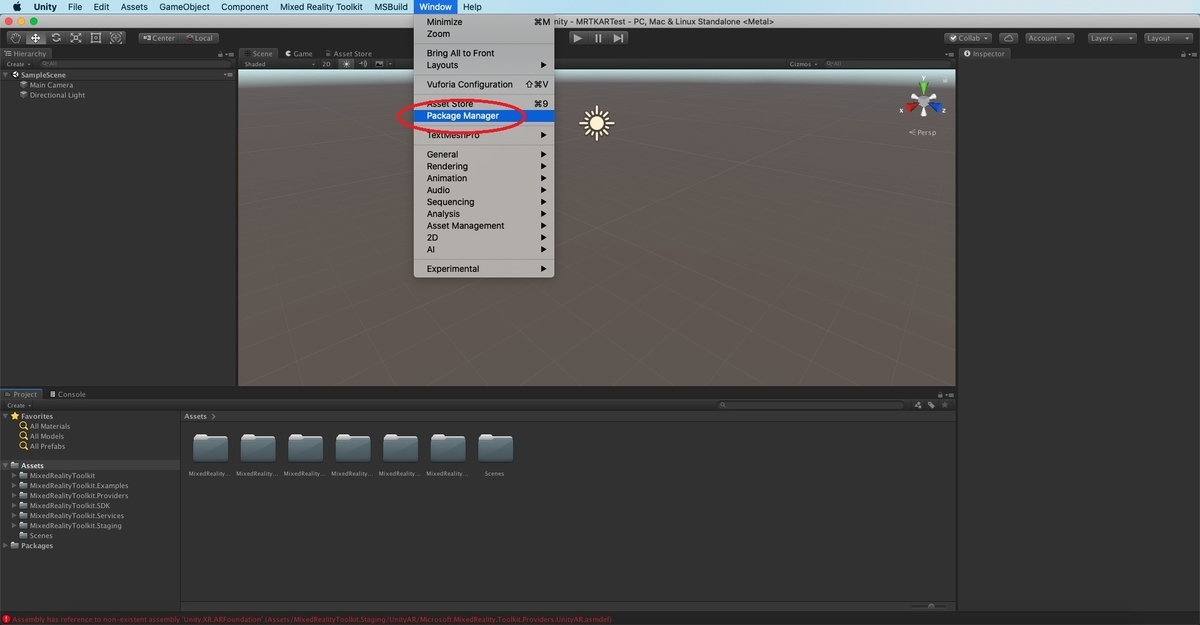Open Vuforia Configuration menu item
1200x625 pixels.
click(x=484, y=85)
